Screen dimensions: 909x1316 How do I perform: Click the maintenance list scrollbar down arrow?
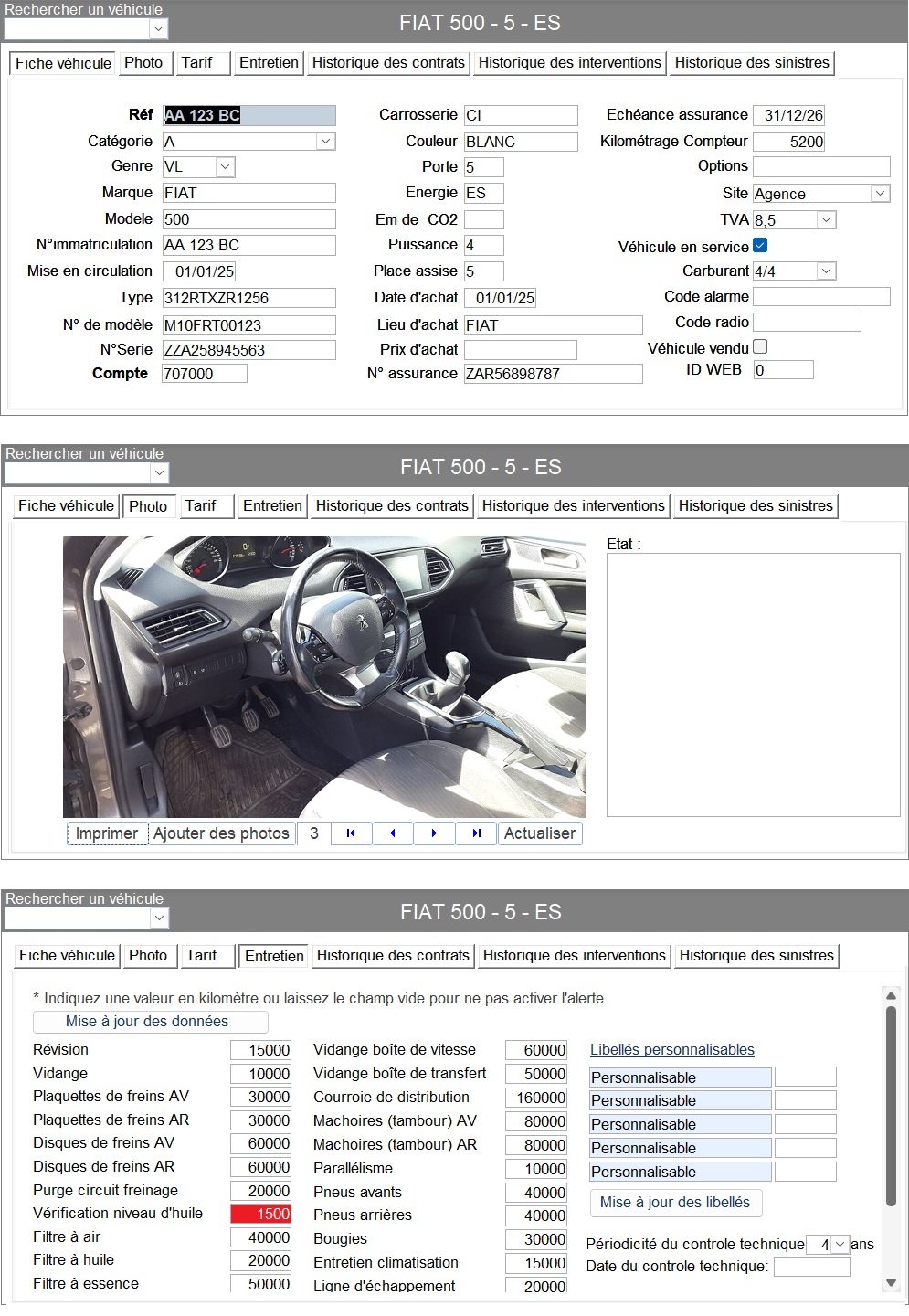(x=891, y=1283)
